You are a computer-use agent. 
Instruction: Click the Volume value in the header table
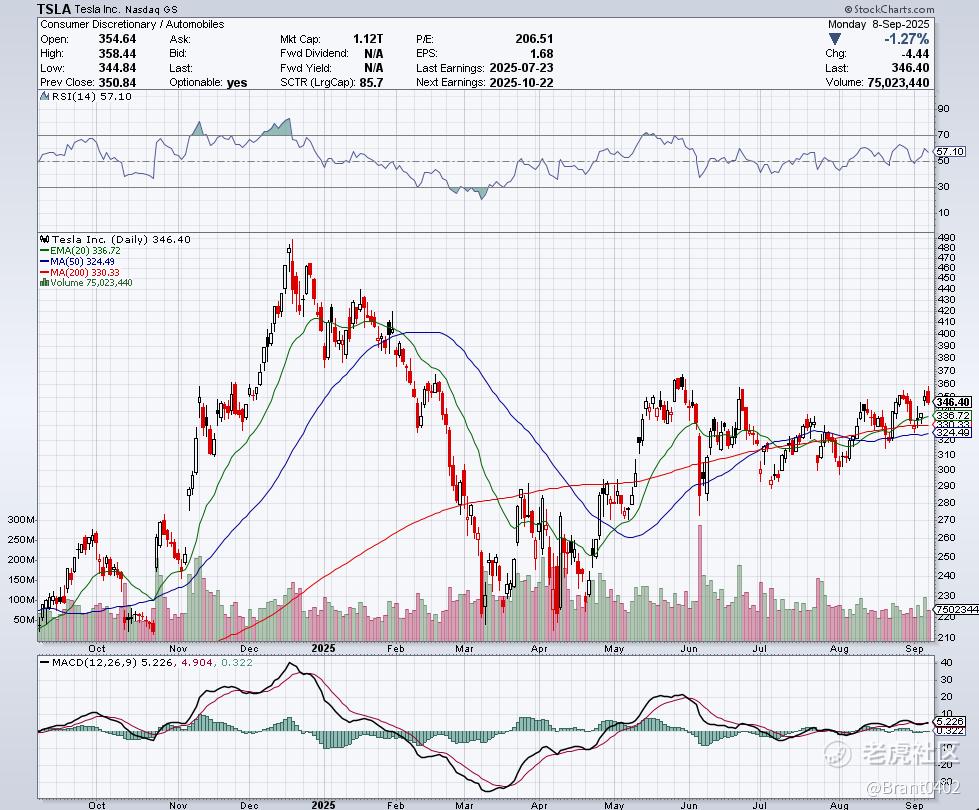(x=898, y=82)
